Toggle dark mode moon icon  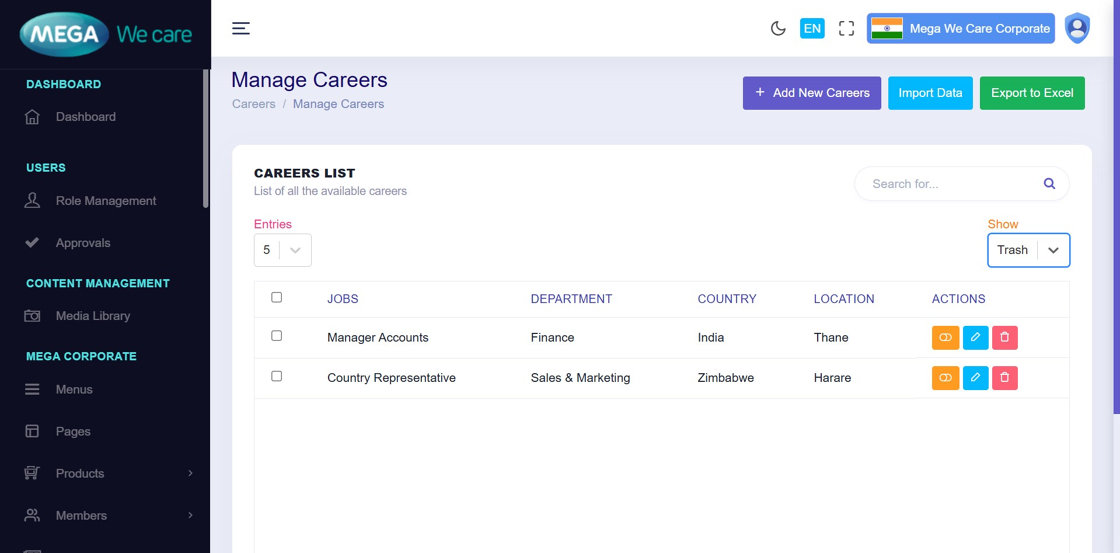click(778, 28)
